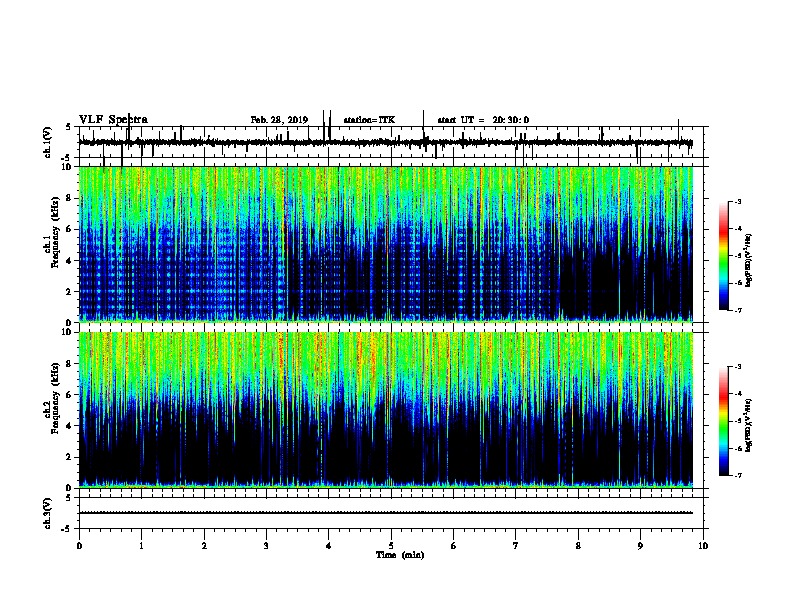Click the ch.2 spectrogram color scale bar
The image size is (792, 612).
(x=724, y=421)
